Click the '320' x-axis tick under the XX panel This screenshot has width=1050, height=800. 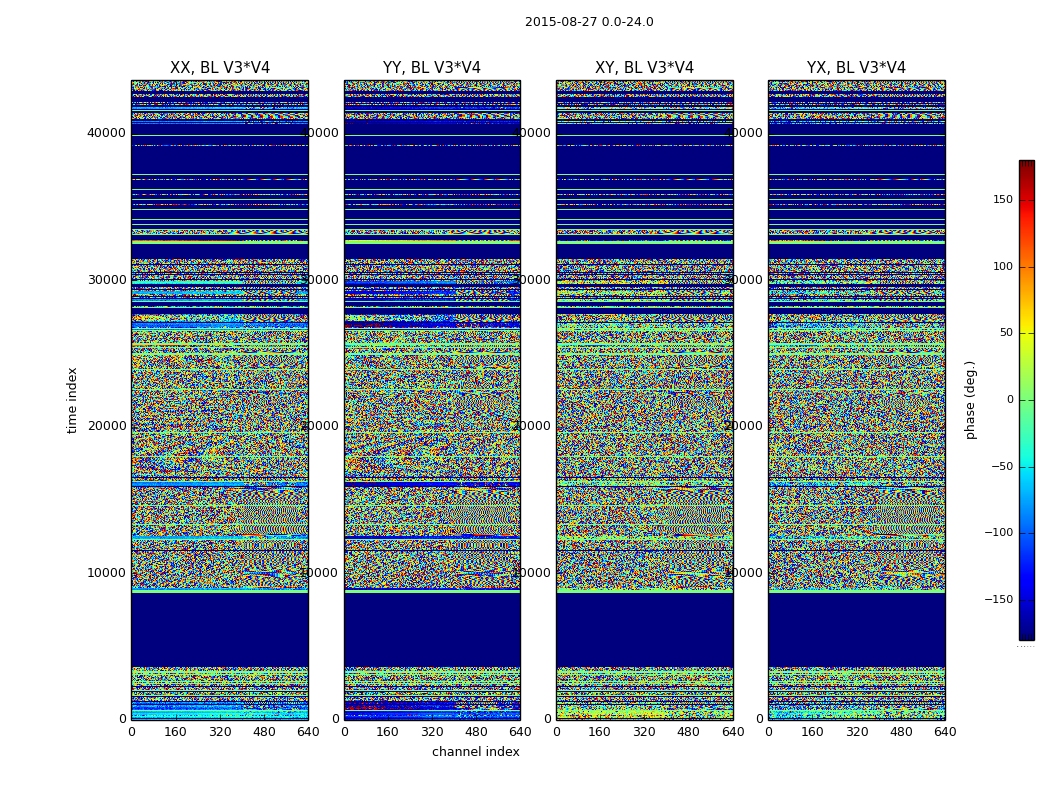pos(220,732)
